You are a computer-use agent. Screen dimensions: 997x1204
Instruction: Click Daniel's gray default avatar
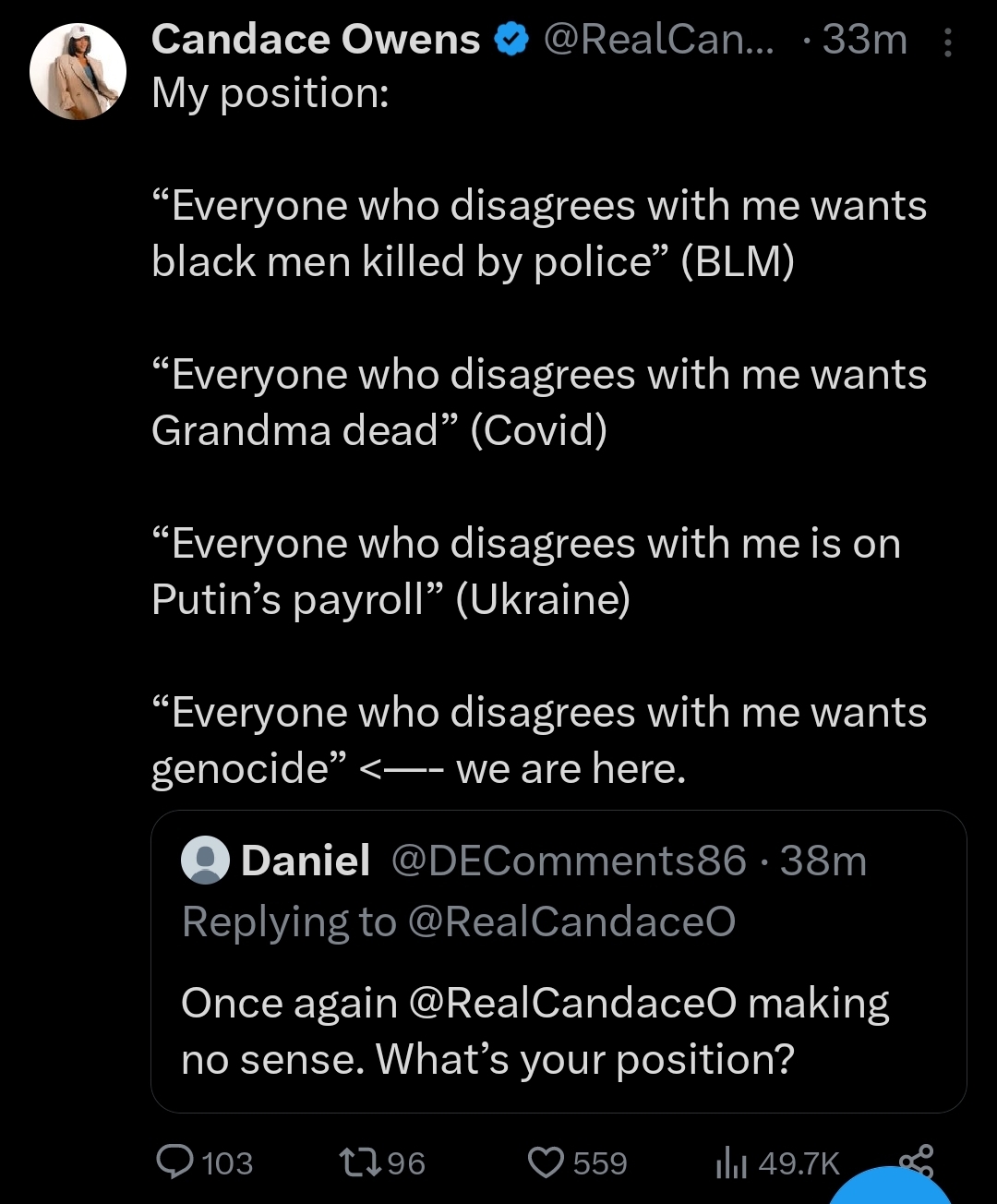point(206,861)
